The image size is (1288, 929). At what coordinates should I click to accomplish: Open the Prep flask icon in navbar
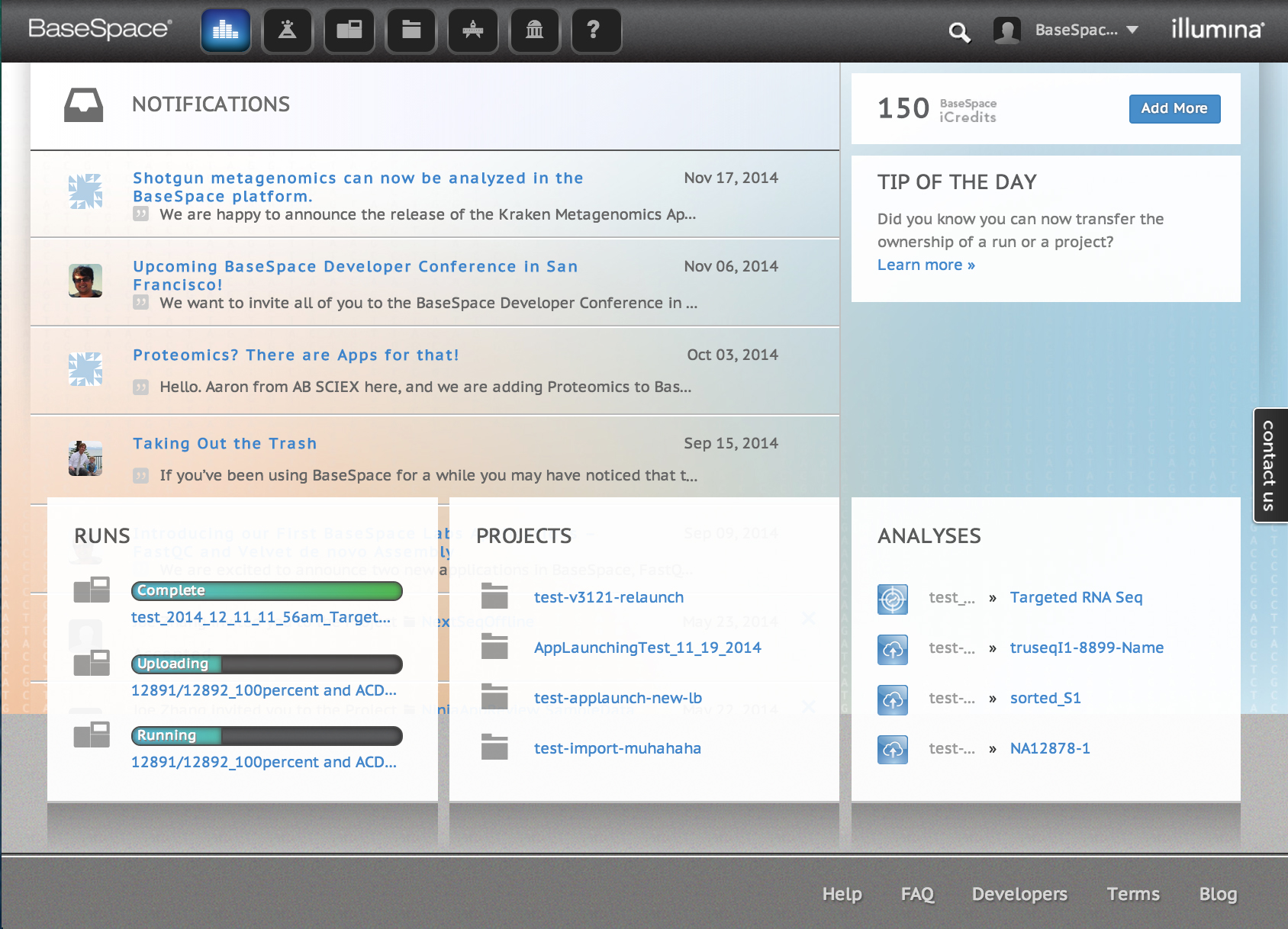[x=288, y=31]
